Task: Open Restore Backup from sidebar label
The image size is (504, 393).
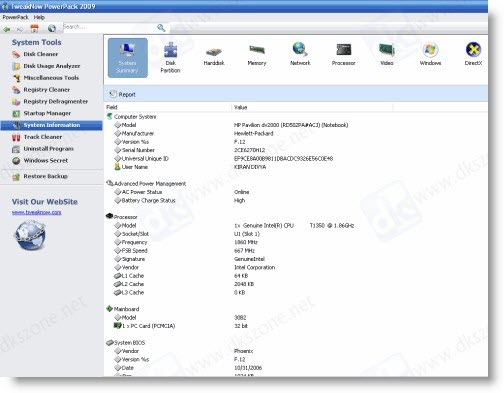Action: pyautogui.click(x=45, y=176)
